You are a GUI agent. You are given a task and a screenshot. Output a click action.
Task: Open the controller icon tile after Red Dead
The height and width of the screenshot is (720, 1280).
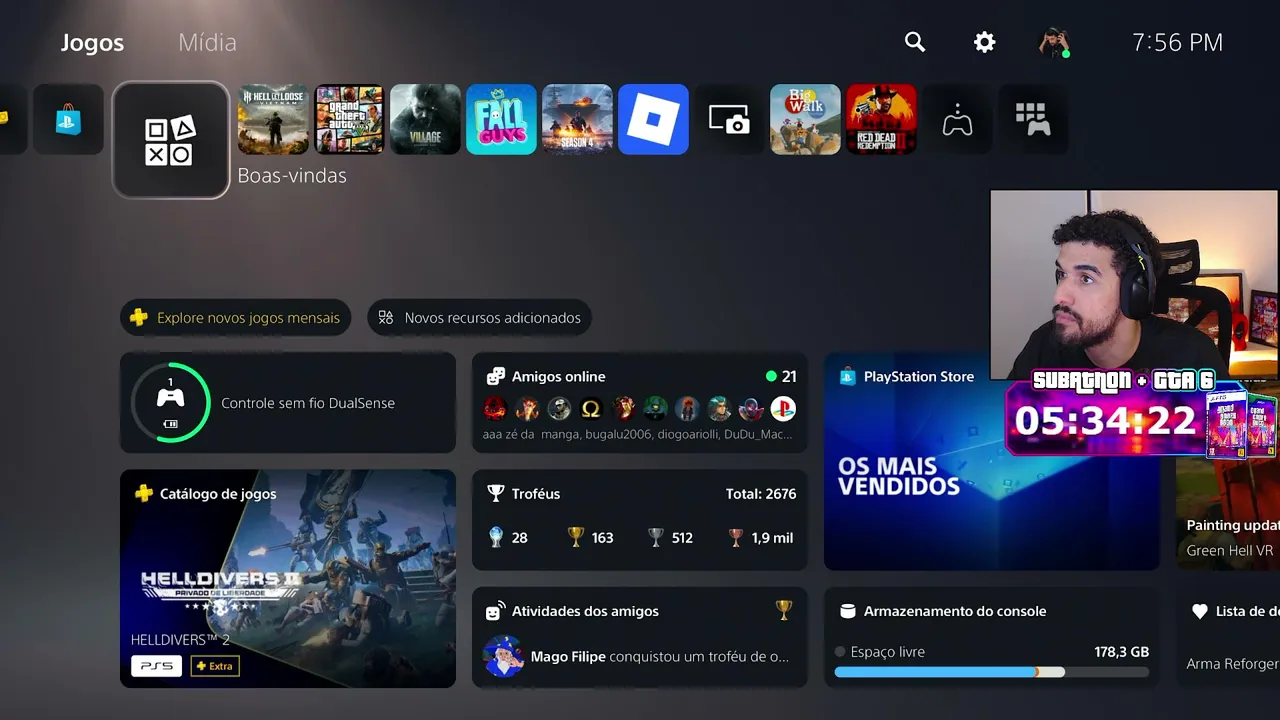pos(957,119)
